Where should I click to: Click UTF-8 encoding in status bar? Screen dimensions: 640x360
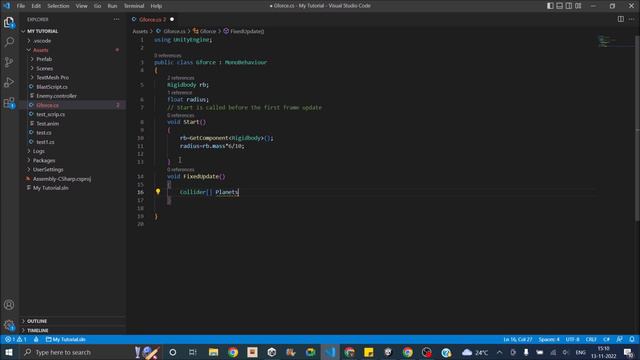click(x=572, y=339)
